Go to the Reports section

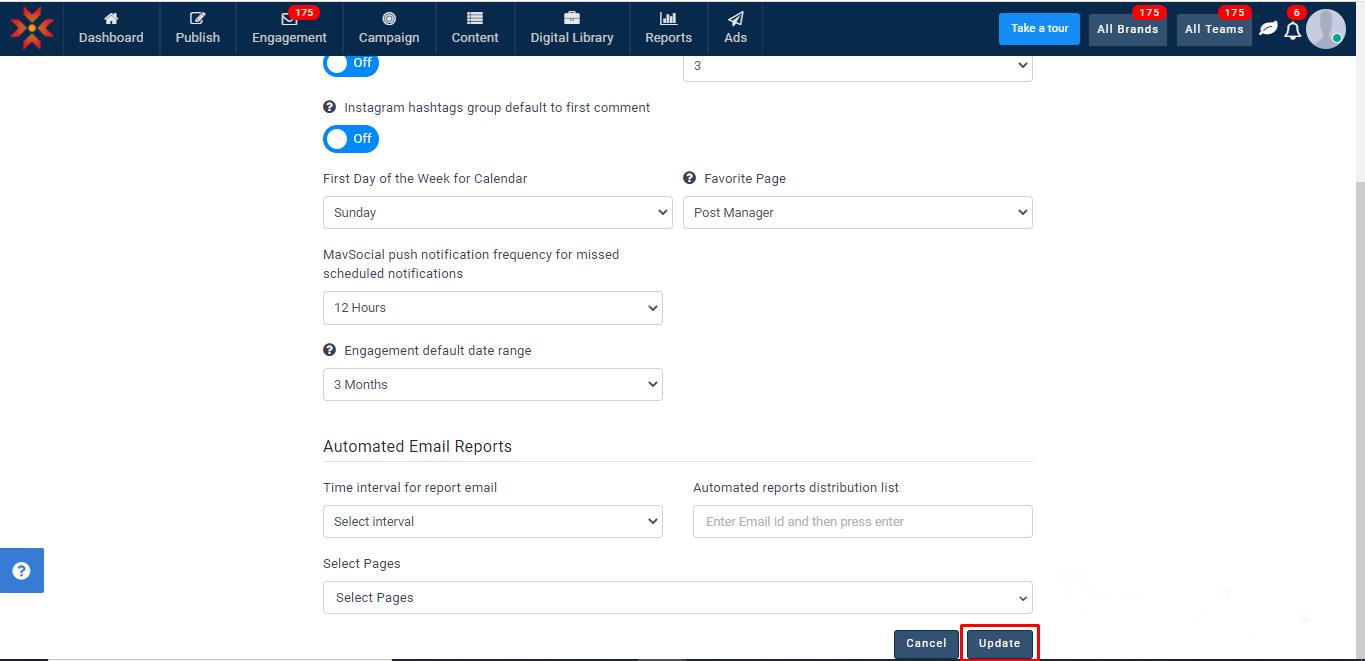click(668, 28)
